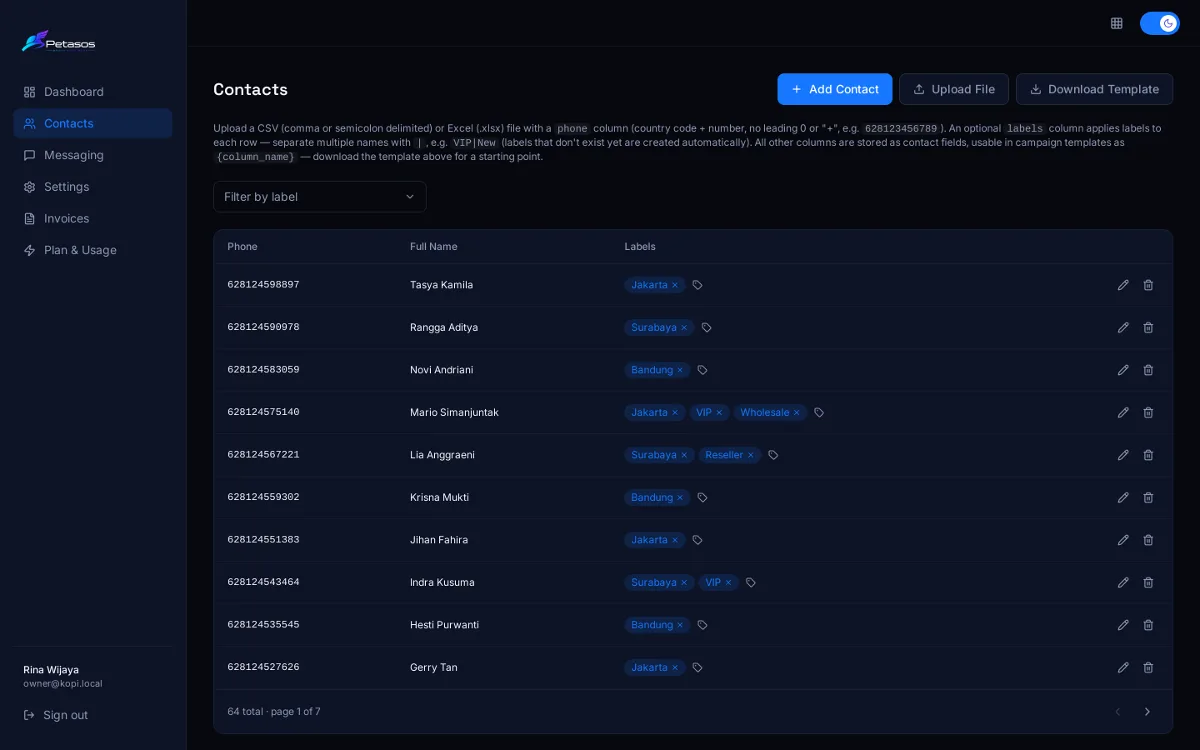The height and width of the screenshot is (750, 1200).
Task: Remove Jakarta label from Tasya Kamila
Action: tap(675, 285)
